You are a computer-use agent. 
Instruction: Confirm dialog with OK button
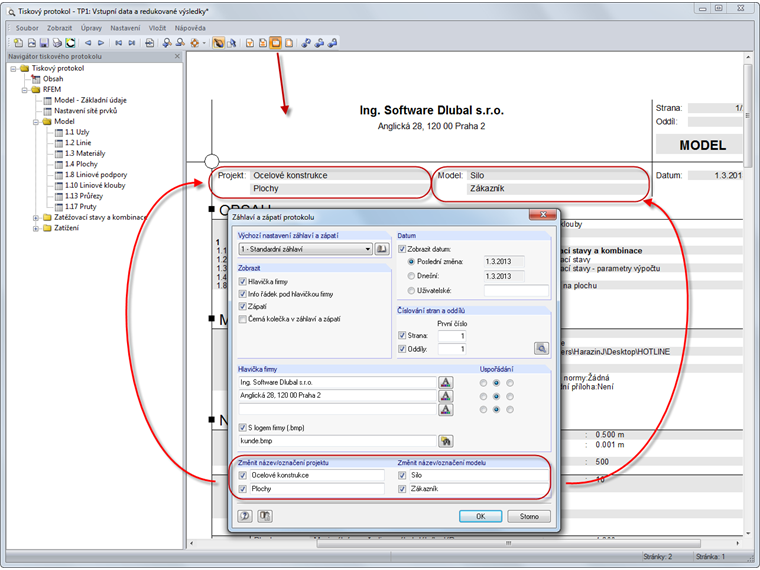coord(480,516)
